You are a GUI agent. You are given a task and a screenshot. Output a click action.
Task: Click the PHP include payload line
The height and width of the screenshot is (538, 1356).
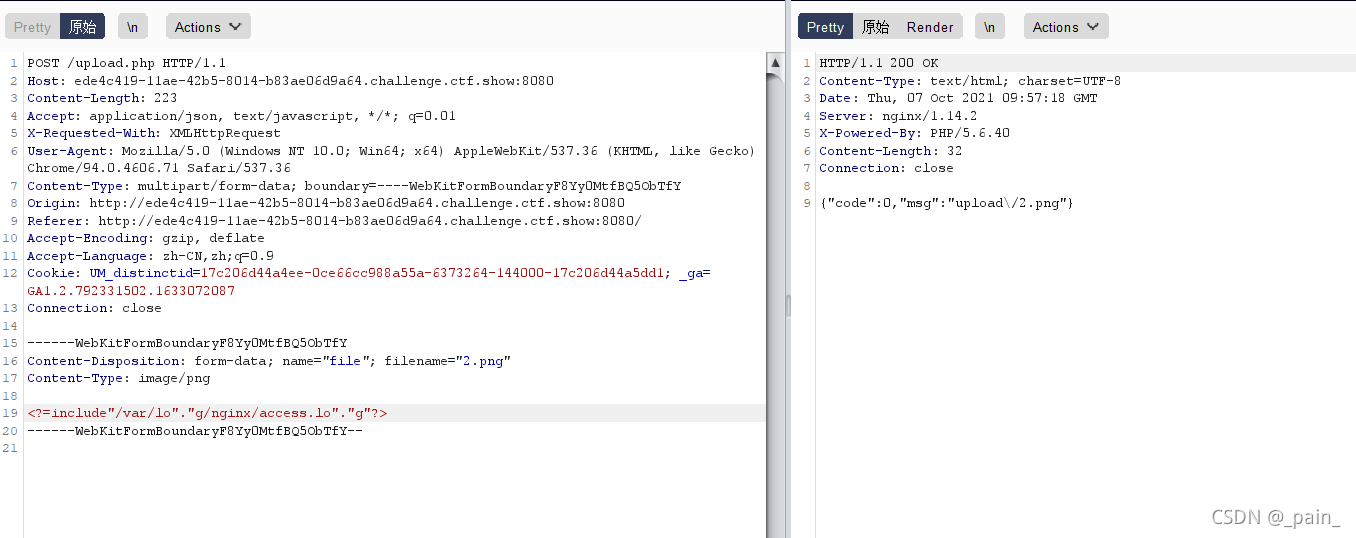pos(207,413)
